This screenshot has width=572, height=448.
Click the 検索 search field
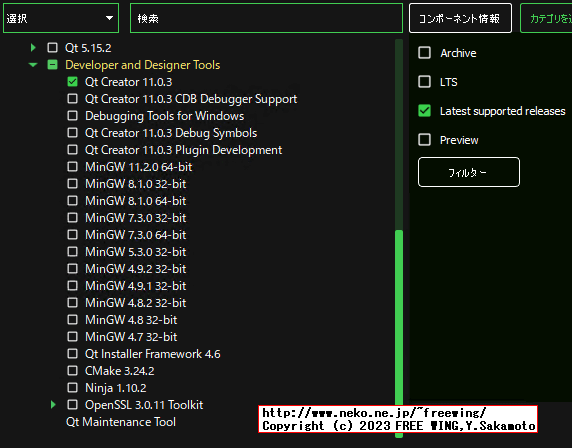tap(266, 18)
